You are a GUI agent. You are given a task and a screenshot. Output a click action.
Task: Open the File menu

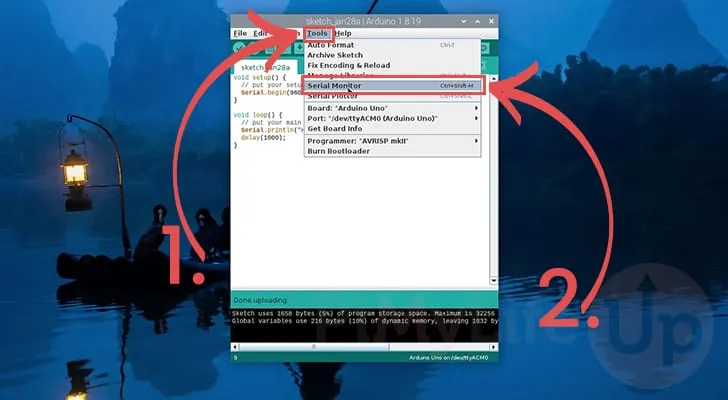click(x=240, y=33)
